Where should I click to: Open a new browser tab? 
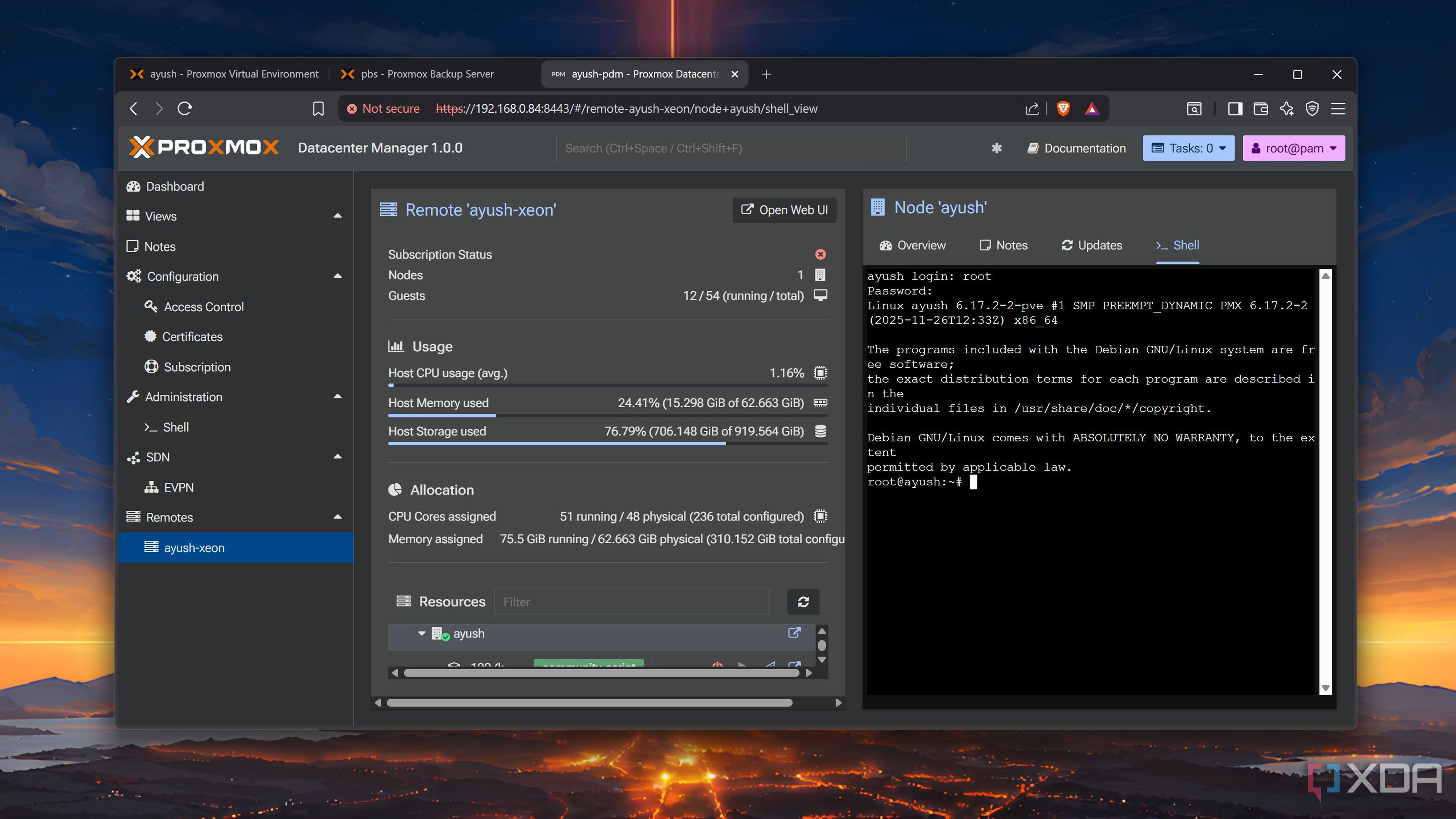766,74
